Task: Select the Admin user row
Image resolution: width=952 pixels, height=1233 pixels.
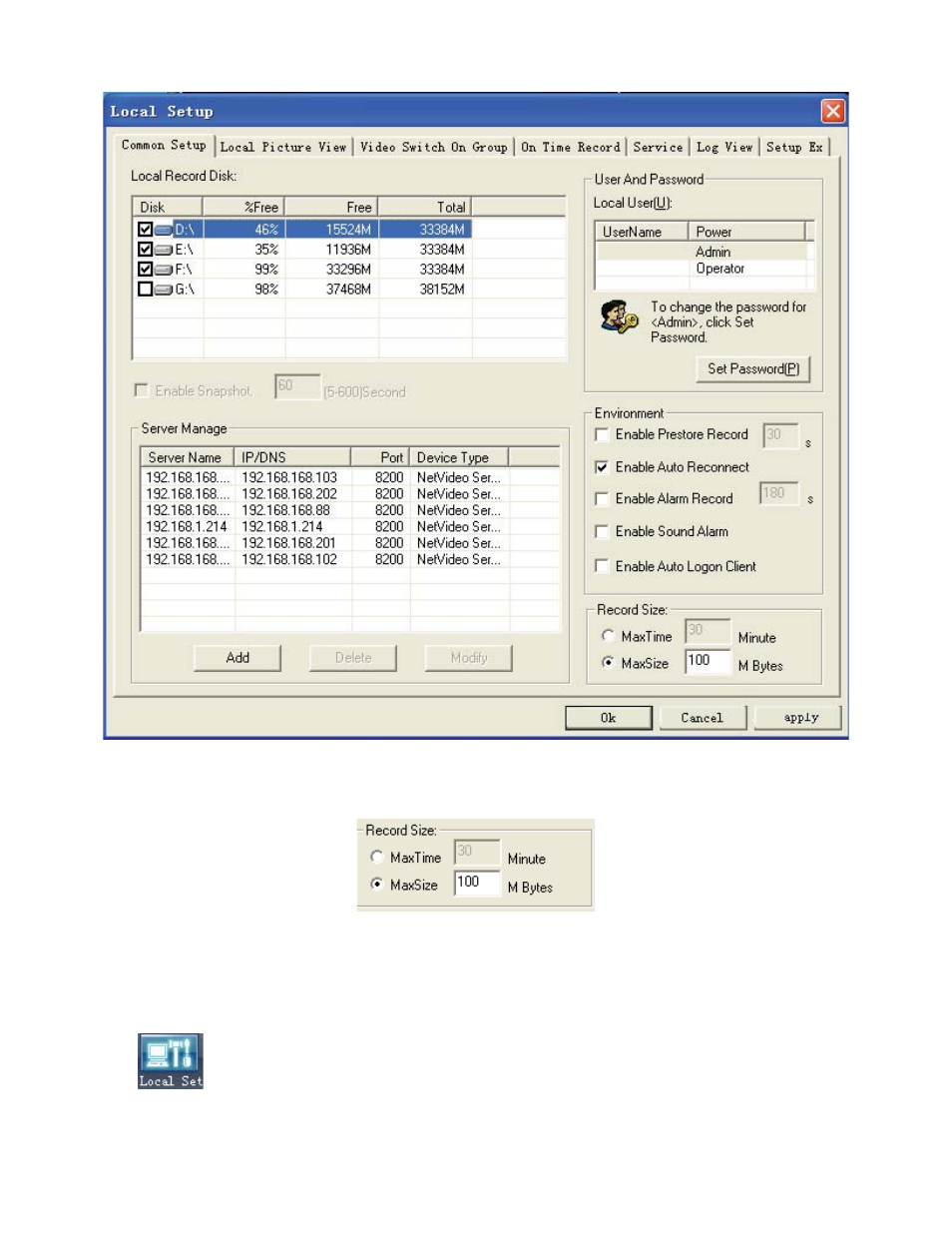Action: [x=705, y=252]
